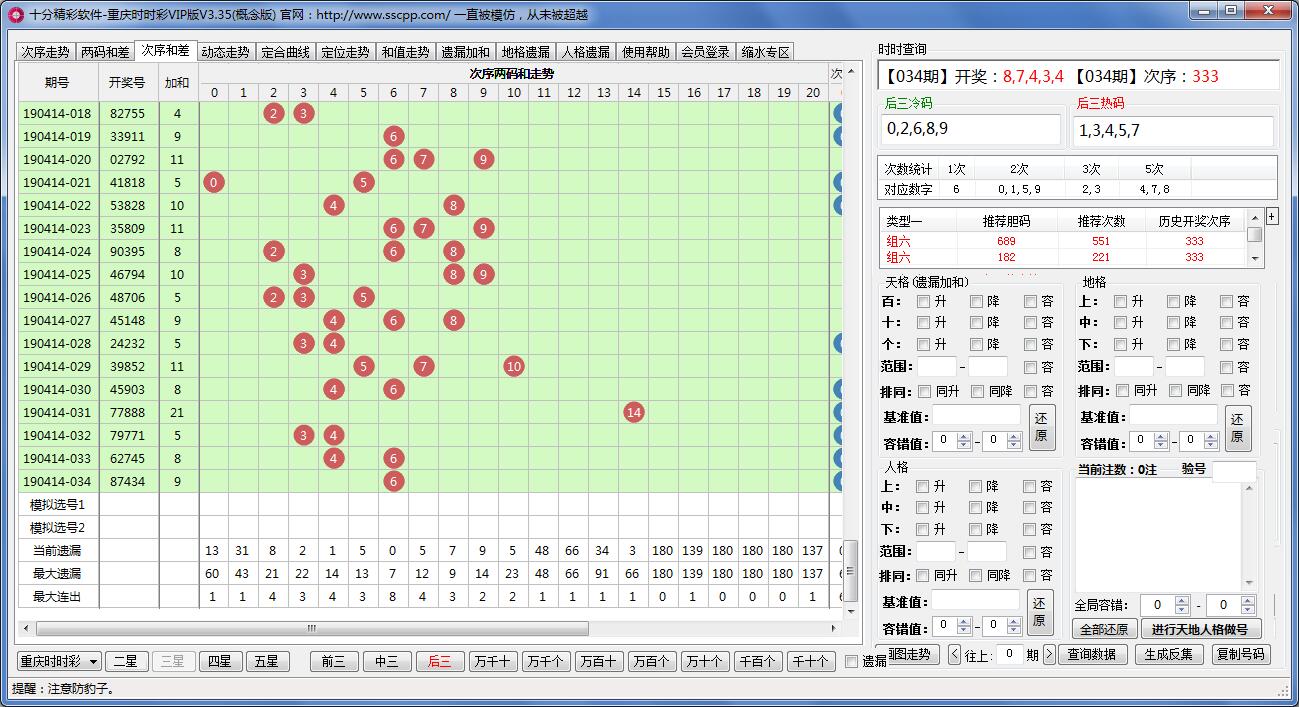This screenshot has height=707, width=1299.
Task: Click the 进行天地人格做号 button
Action: 1200,629
